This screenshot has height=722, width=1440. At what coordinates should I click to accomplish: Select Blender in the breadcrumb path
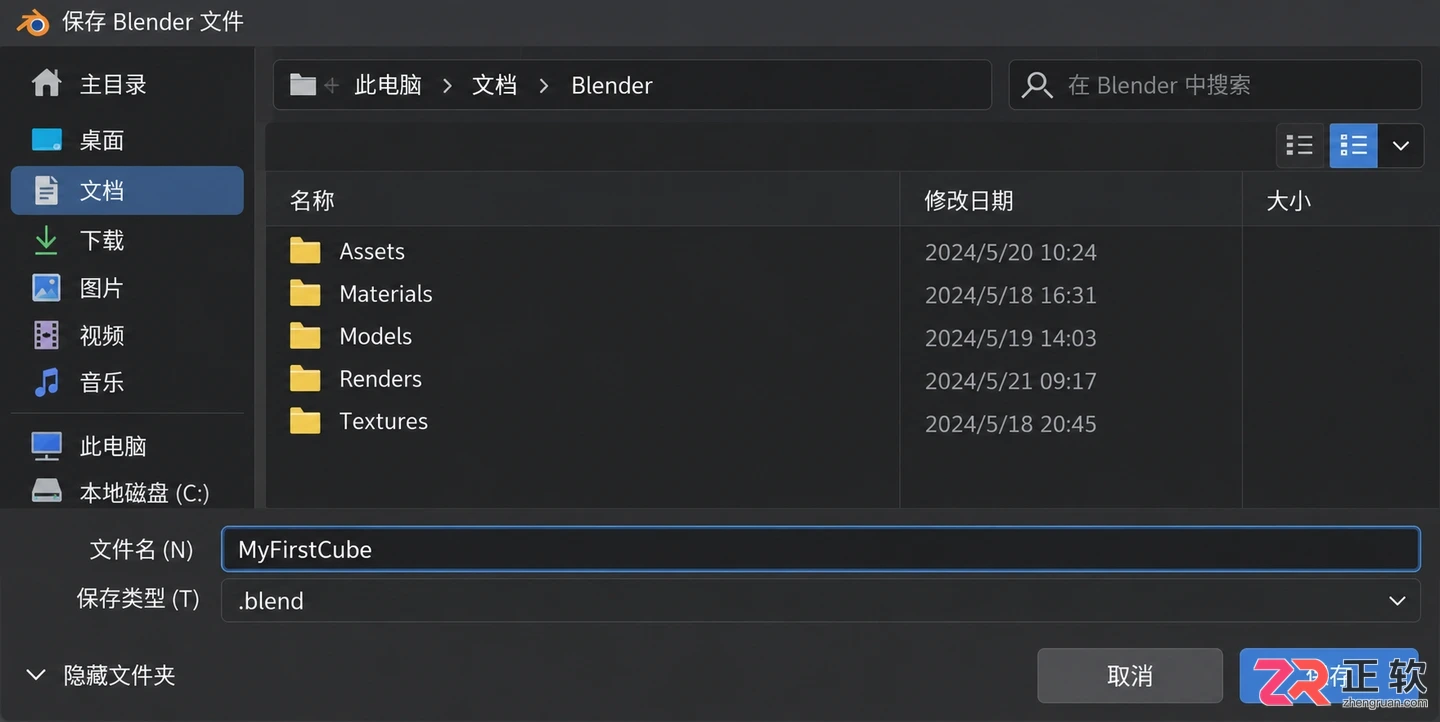612,86
